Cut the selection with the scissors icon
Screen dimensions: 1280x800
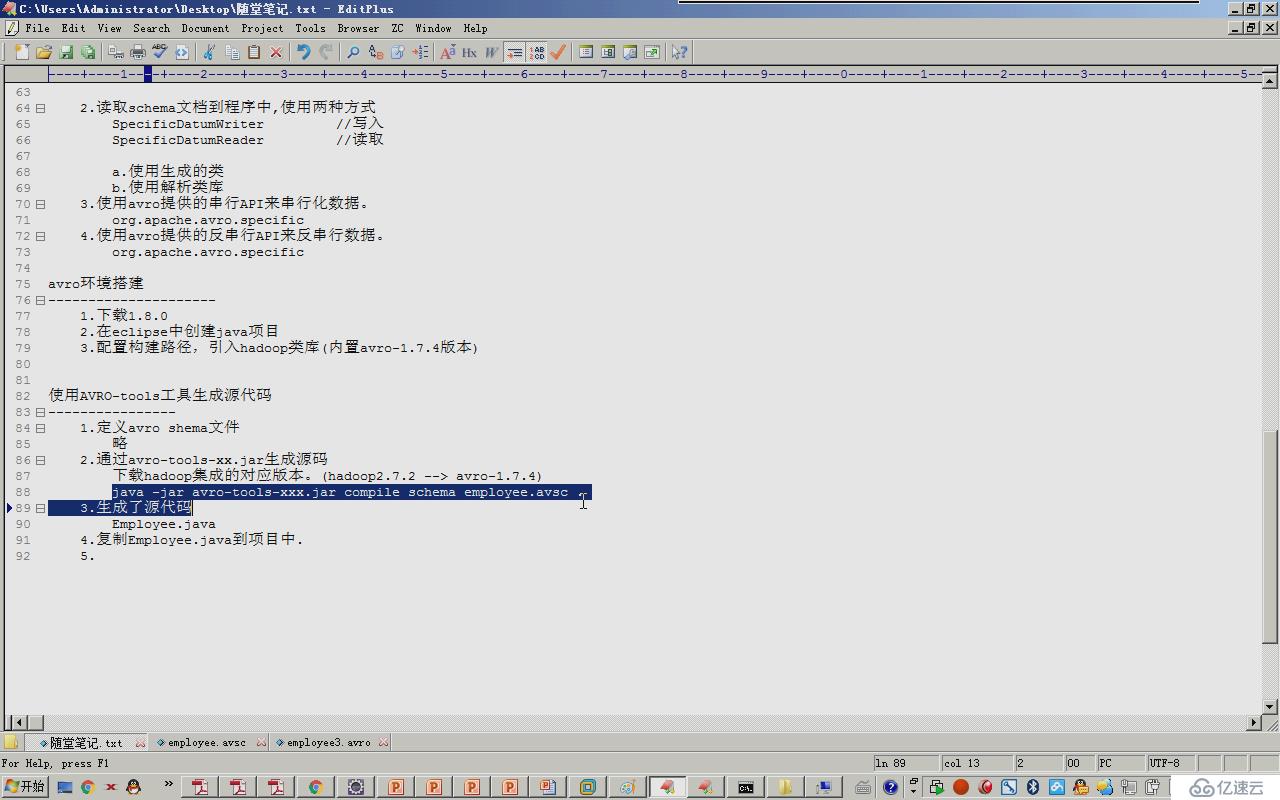[x=210, y=52]
